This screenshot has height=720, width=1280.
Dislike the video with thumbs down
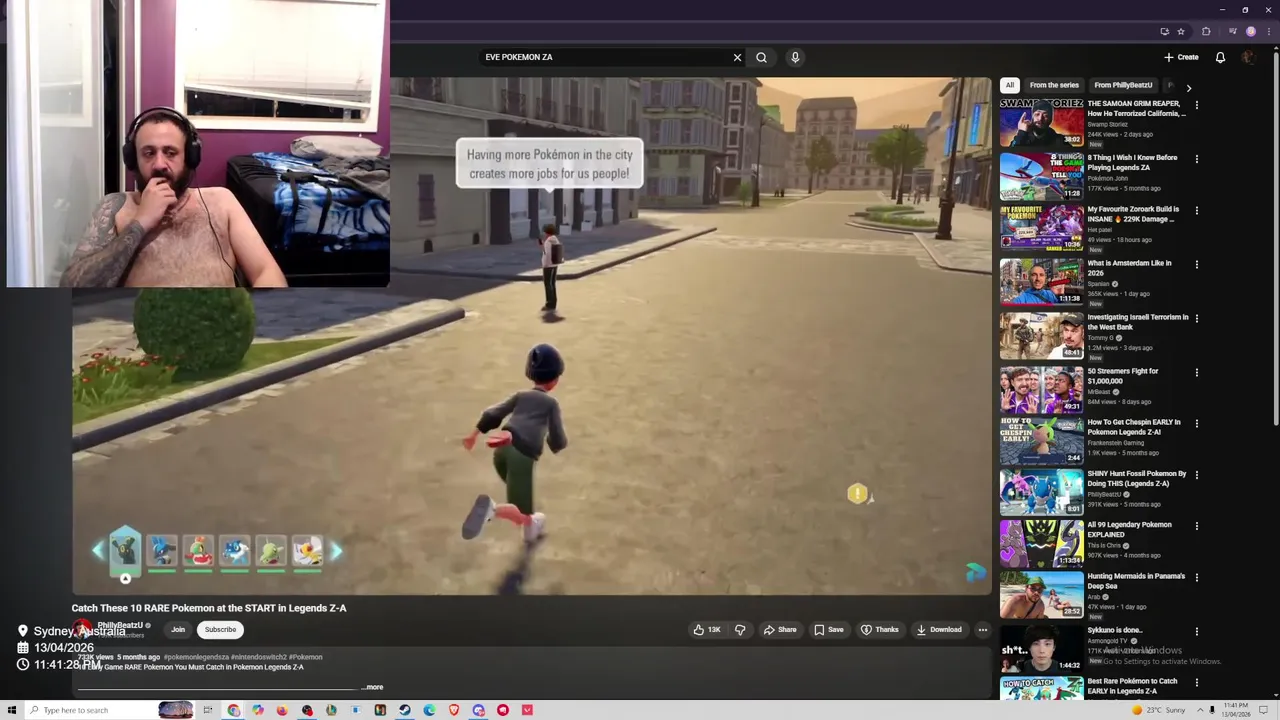click(x=740, y=629)
